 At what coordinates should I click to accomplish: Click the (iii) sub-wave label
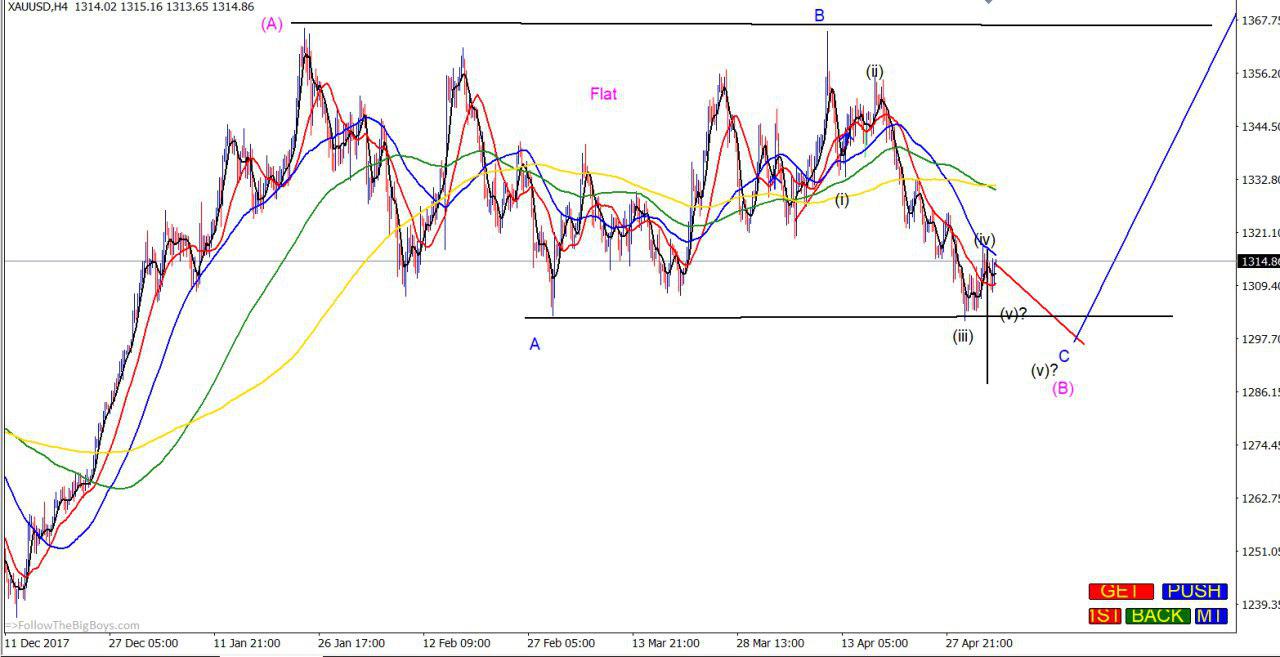tap(962, 336)
